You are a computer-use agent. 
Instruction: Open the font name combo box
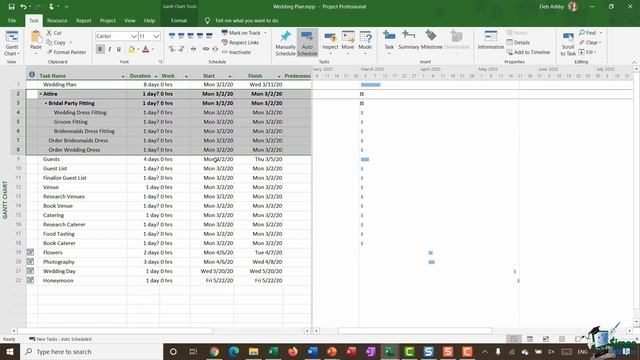116,36
